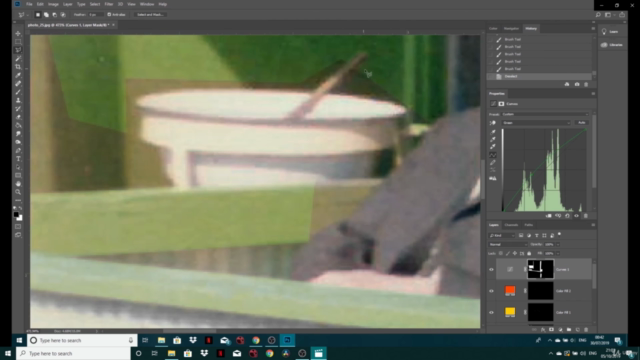Hide the Curves 1 layer

[x=491, y=269]
